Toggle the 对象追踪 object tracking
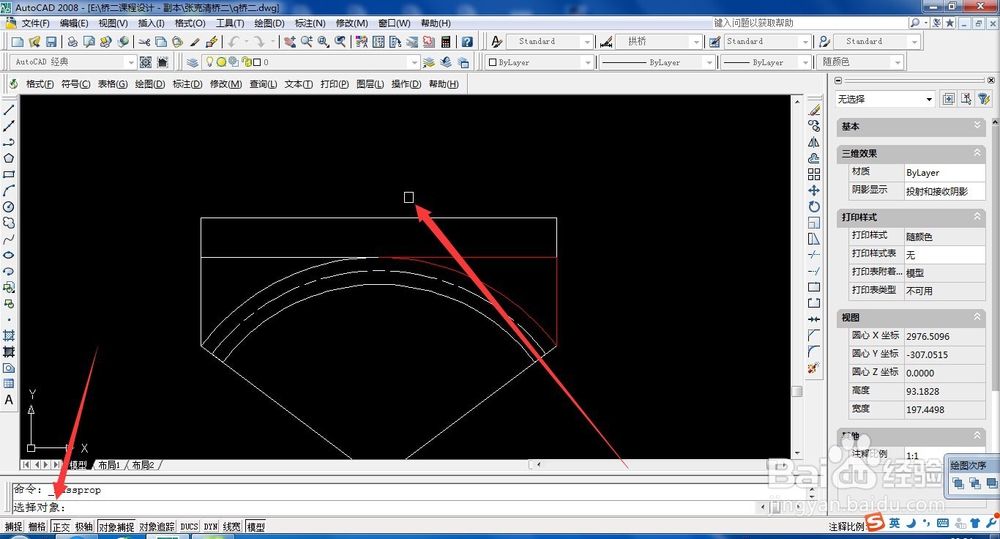The width and height of the screenshot is (1000, 539). [x=157, y=526]
